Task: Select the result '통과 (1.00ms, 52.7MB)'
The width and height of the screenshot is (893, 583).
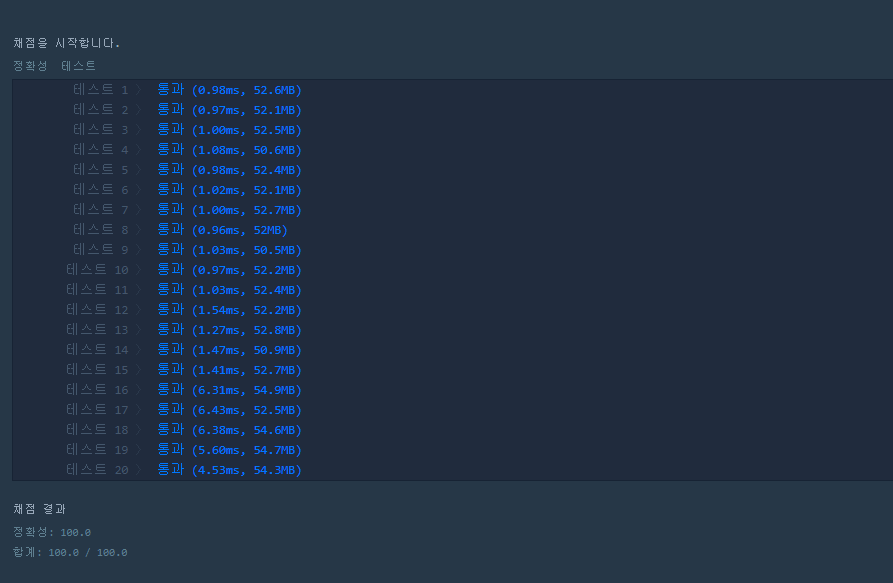Action: point(230,210)
